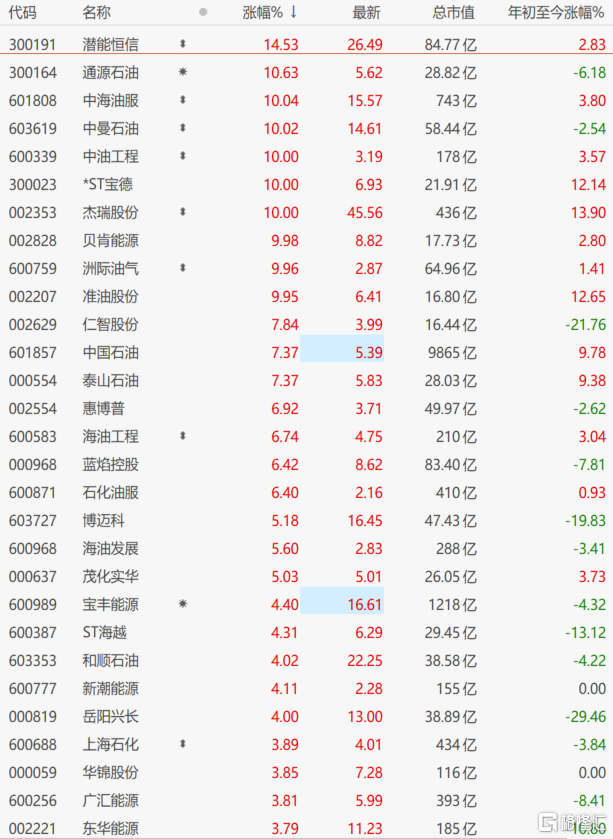
Task: Click market cap 410亿 of 石化油服
Action: (x=456, y=492)
